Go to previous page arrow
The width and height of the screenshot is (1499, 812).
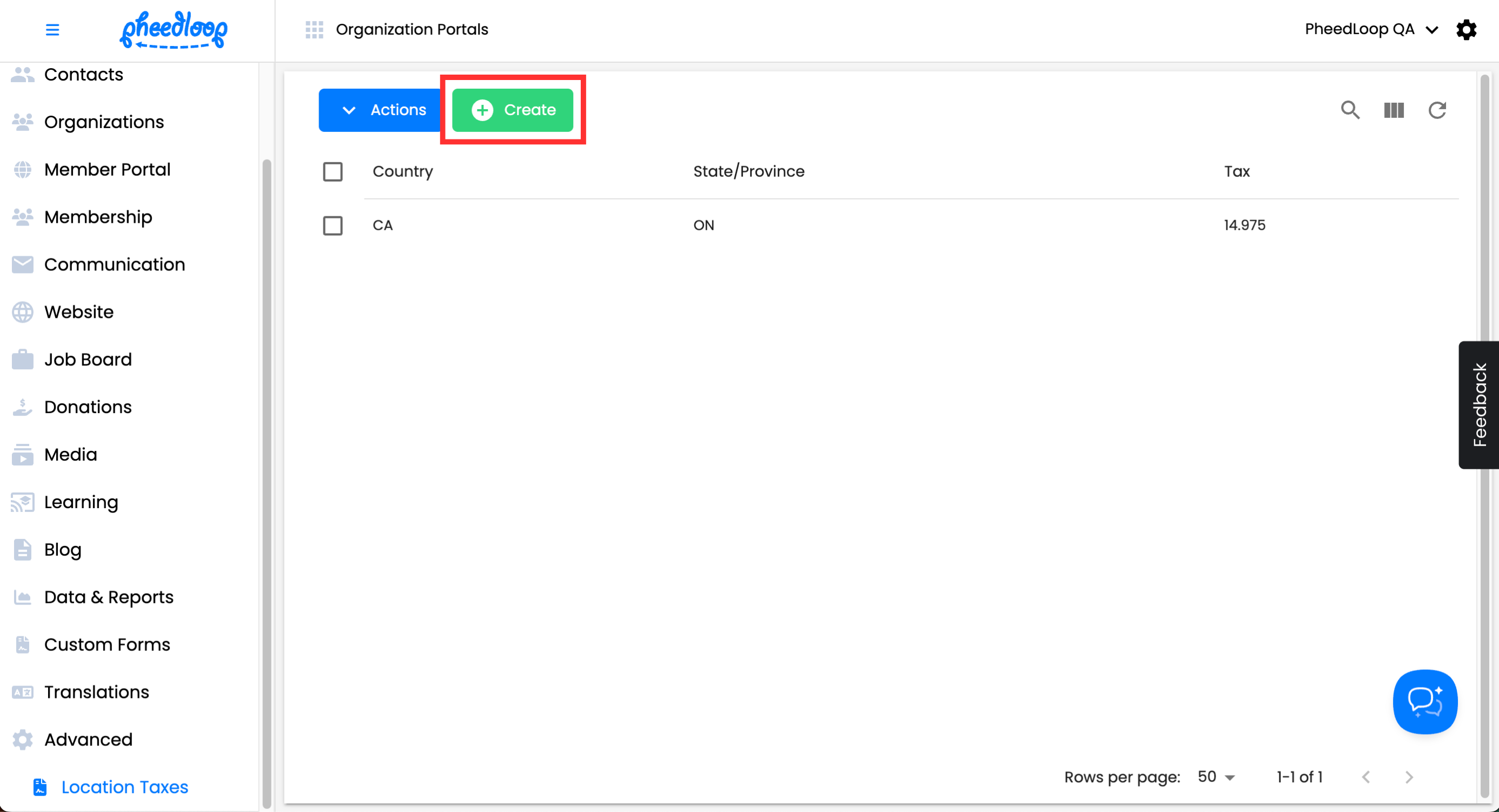click(x=1366, y=777)
